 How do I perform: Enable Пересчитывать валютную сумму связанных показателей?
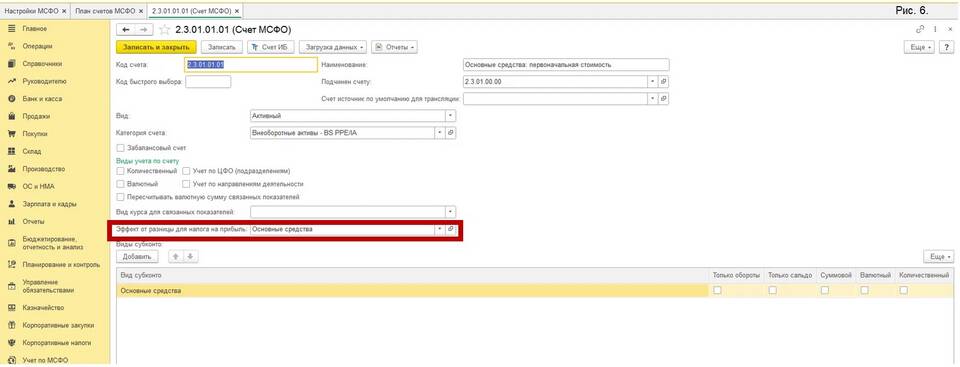[x=120, y=197]
